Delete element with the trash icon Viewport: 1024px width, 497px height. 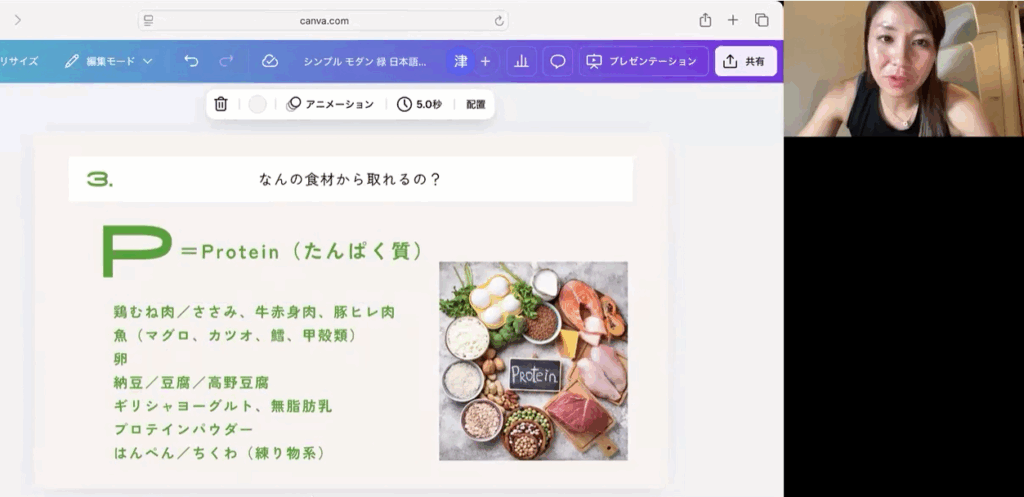[221, 104]
